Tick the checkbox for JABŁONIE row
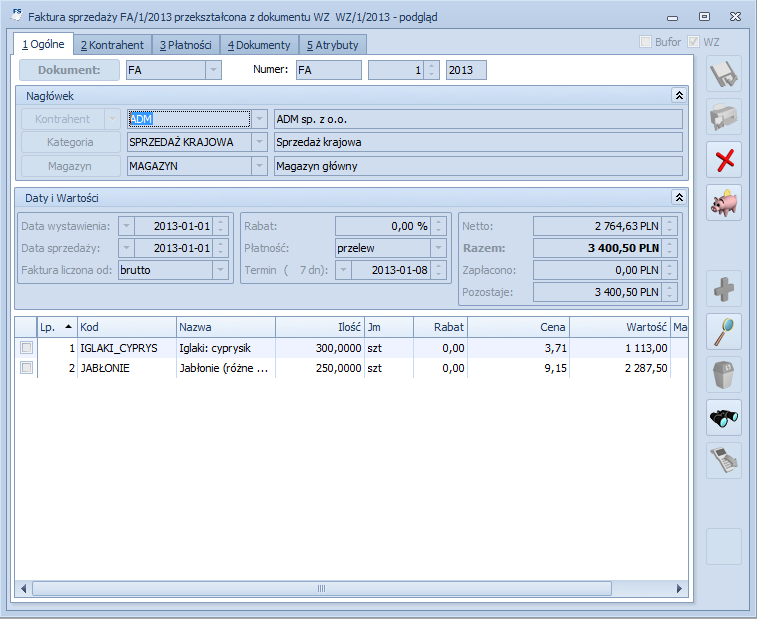757x619 pixels. point(27,368)
